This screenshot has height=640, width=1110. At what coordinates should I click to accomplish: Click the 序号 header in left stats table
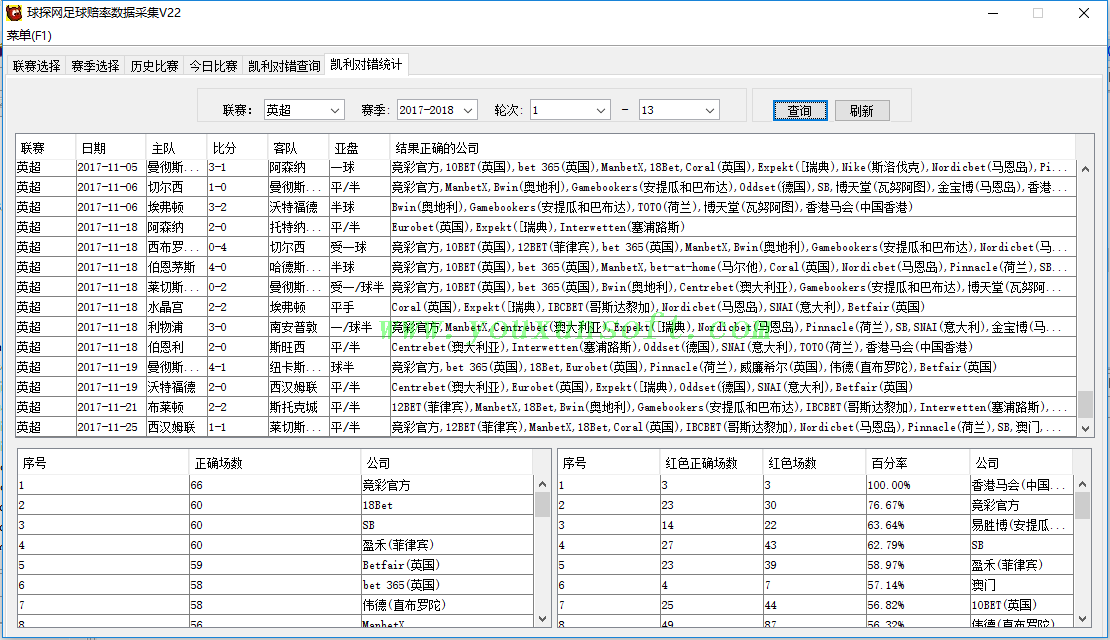[104, 463]
